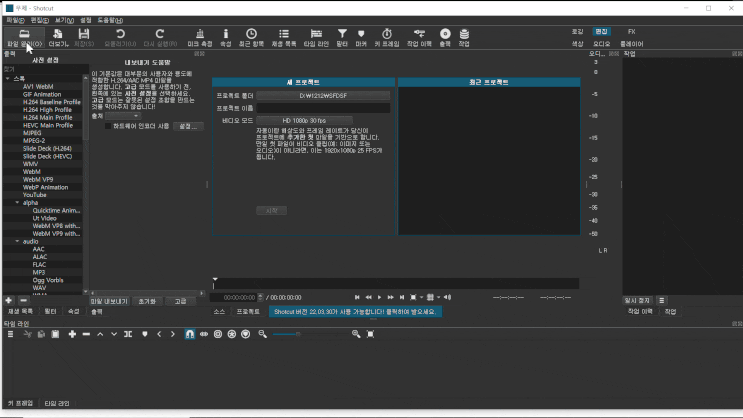Image resolution: width=743 pixels, height=418 pixels.
Task: Click the Remove preset minus button
Action: pos(23,300)
